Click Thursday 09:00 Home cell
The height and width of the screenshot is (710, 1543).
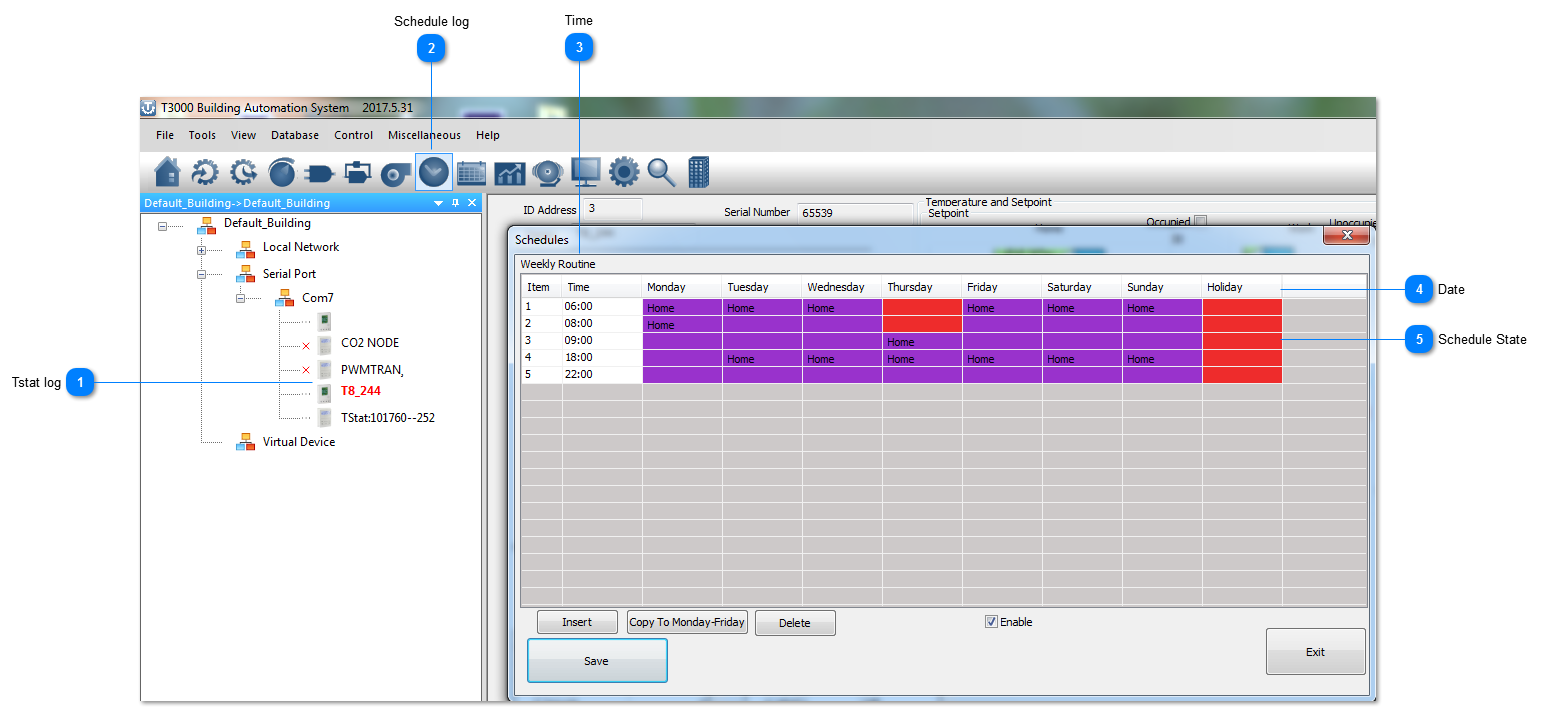point(922,342)
